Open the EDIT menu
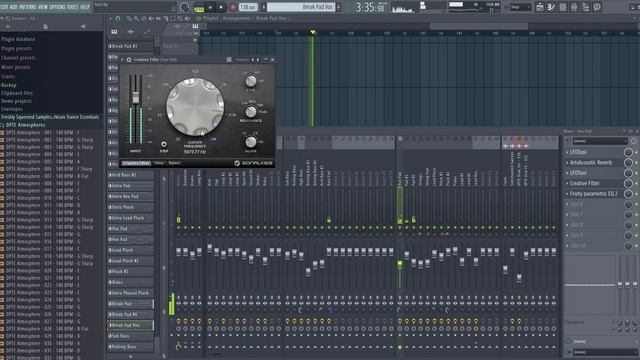This screenshot has height=360, width=640. coord(4,7)
